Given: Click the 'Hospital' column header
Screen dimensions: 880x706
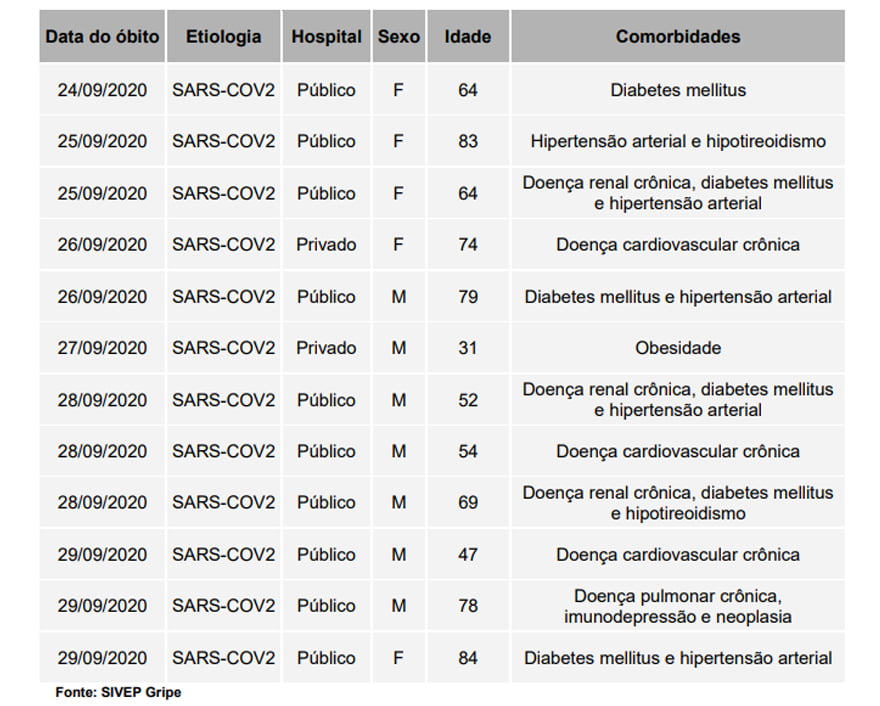Looking at the screenshot, I should [x=326, y=37].
